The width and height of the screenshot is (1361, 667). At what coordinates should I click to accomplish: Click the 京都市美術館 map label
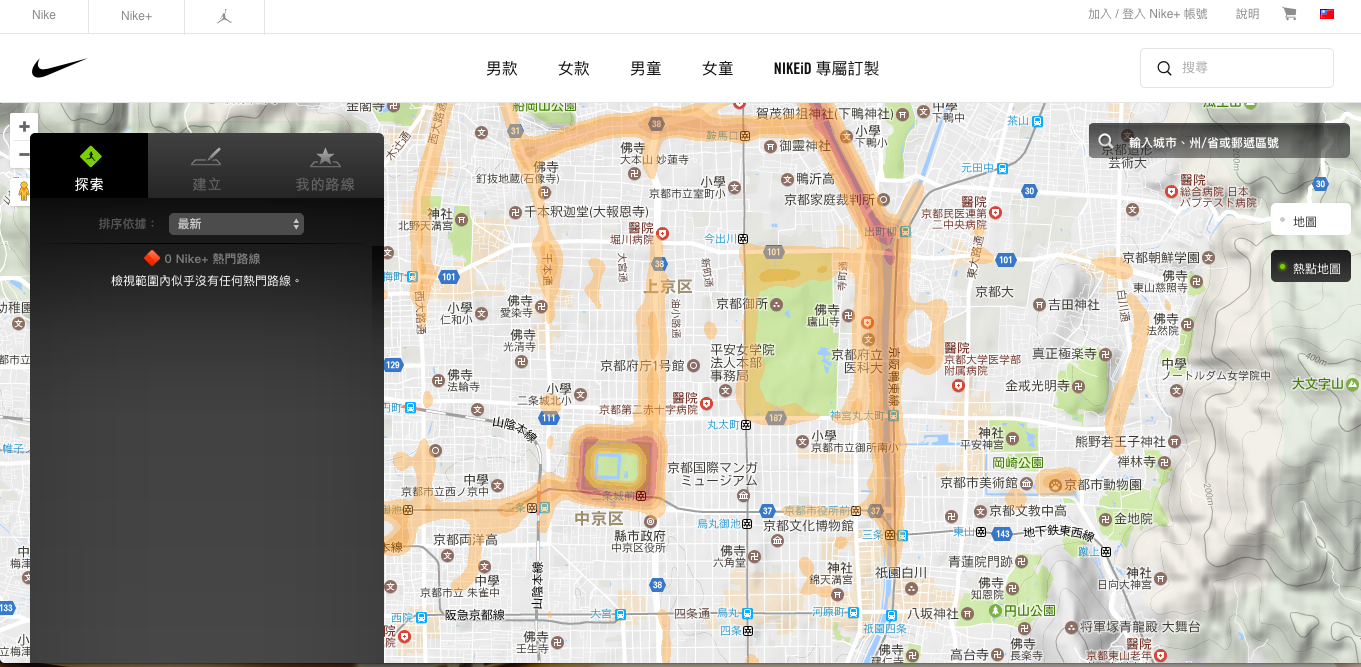click(979, 483)
